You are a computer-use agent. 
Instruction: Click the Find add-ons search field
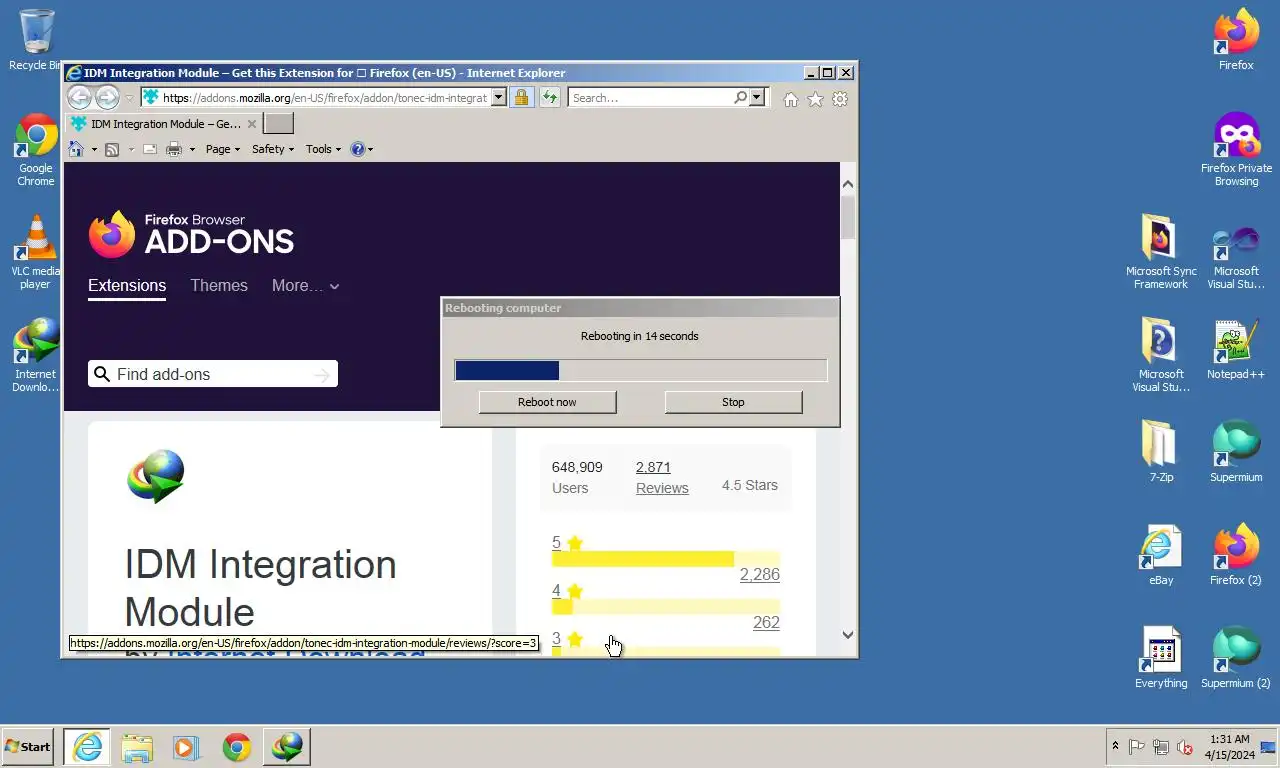point(213,374)
